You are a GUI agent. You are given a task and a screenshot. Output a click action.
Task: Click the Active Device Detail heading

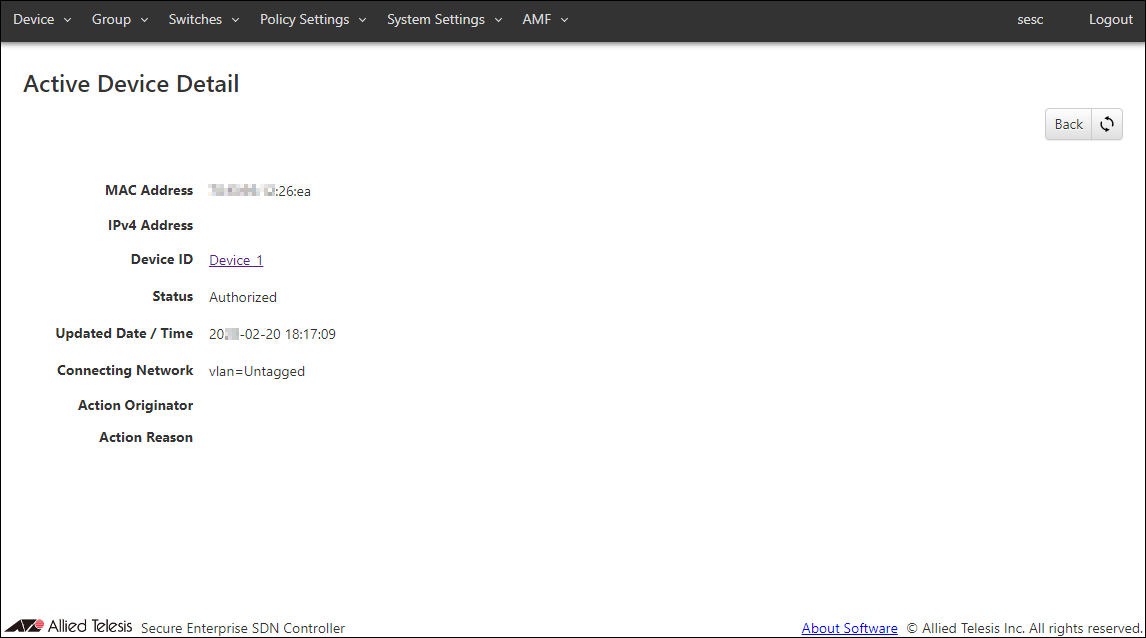click(131, 84)
